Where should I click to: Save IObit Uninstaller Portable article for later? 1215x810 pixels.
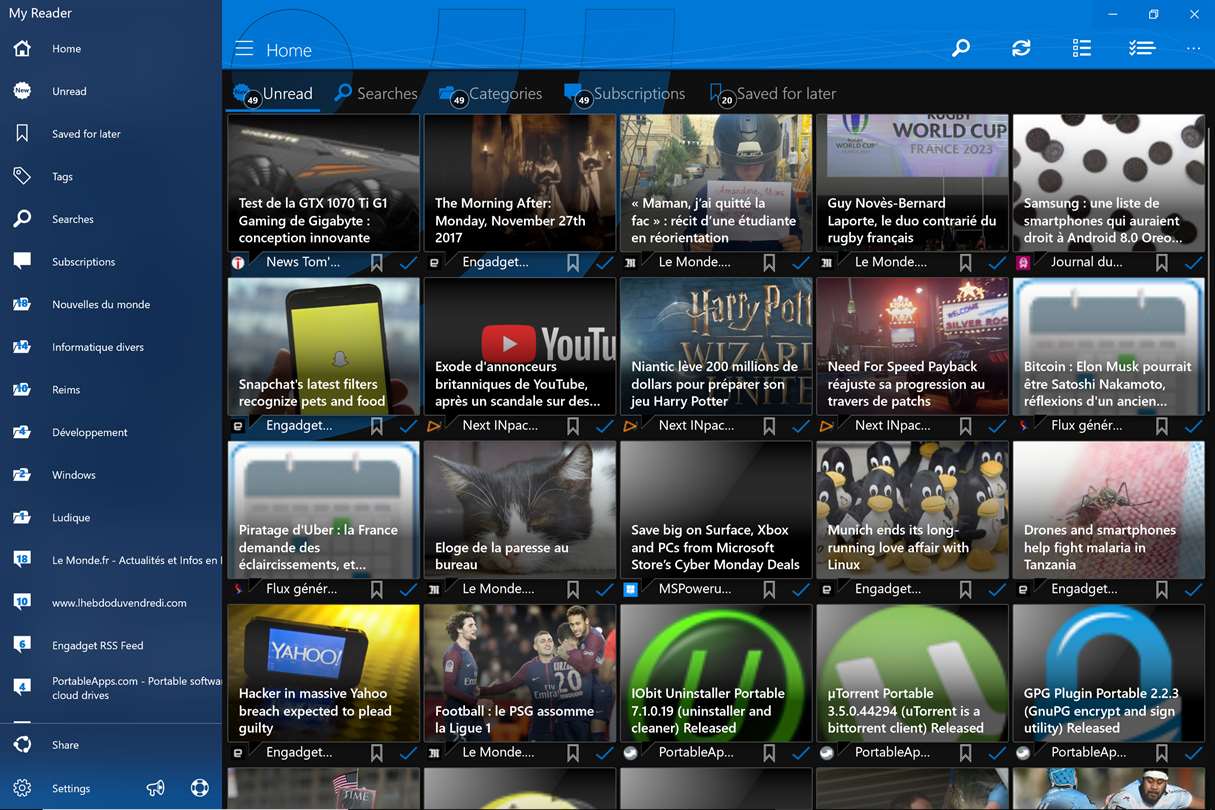[x=769, y=752]
